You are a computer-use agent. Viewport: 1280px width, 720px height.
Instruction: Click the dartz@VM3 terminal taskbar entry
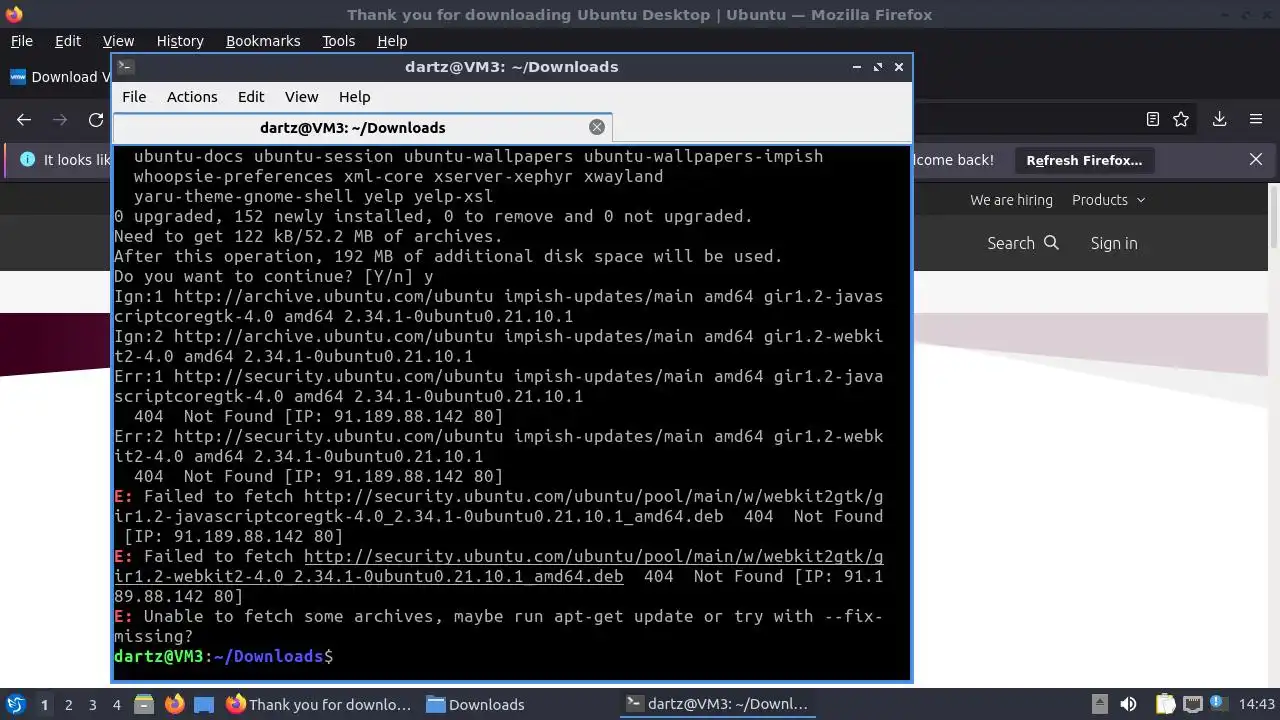[x=717, y=704]
